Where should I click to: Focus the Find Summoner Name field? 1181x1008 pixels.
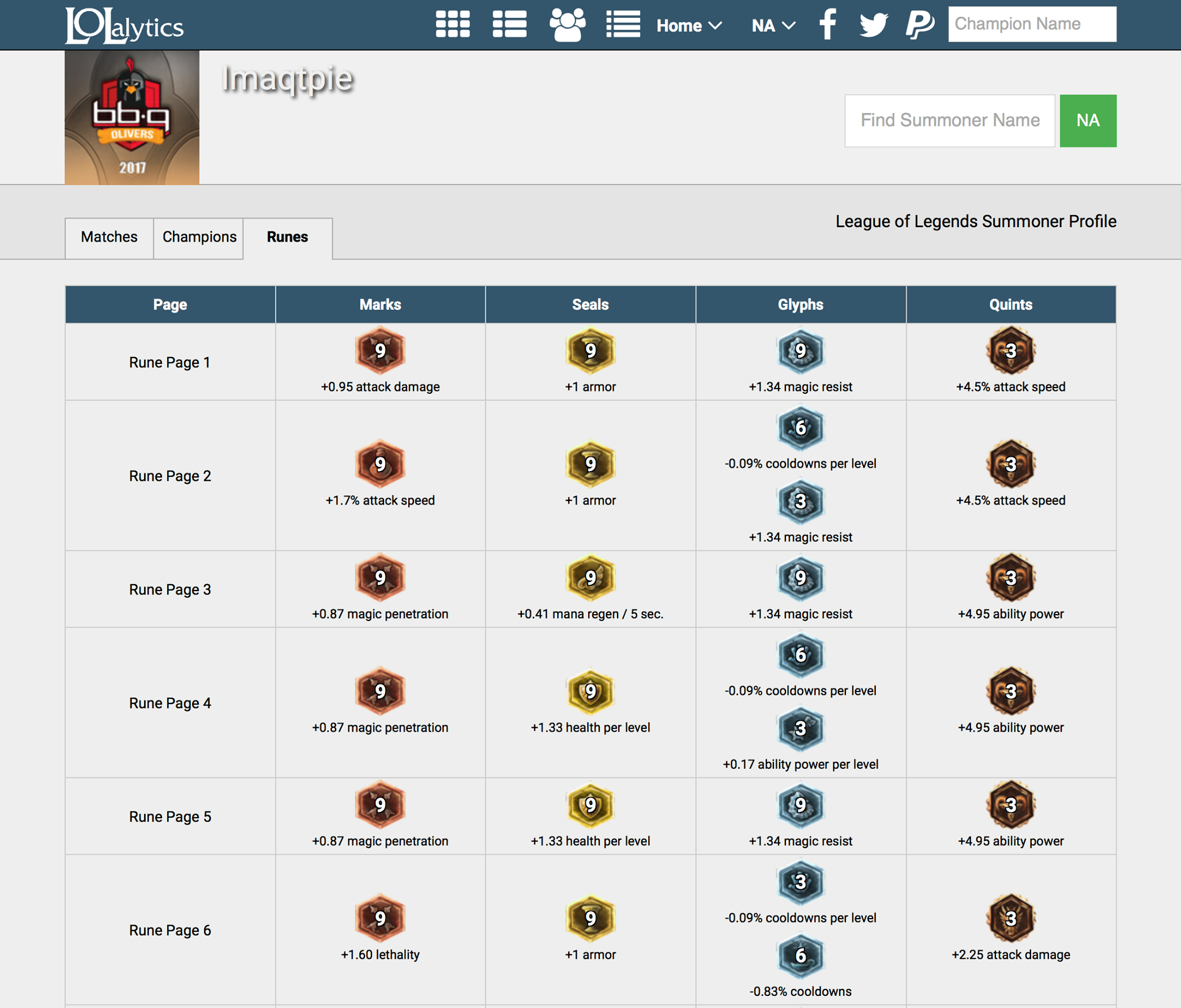pos(950,121)
